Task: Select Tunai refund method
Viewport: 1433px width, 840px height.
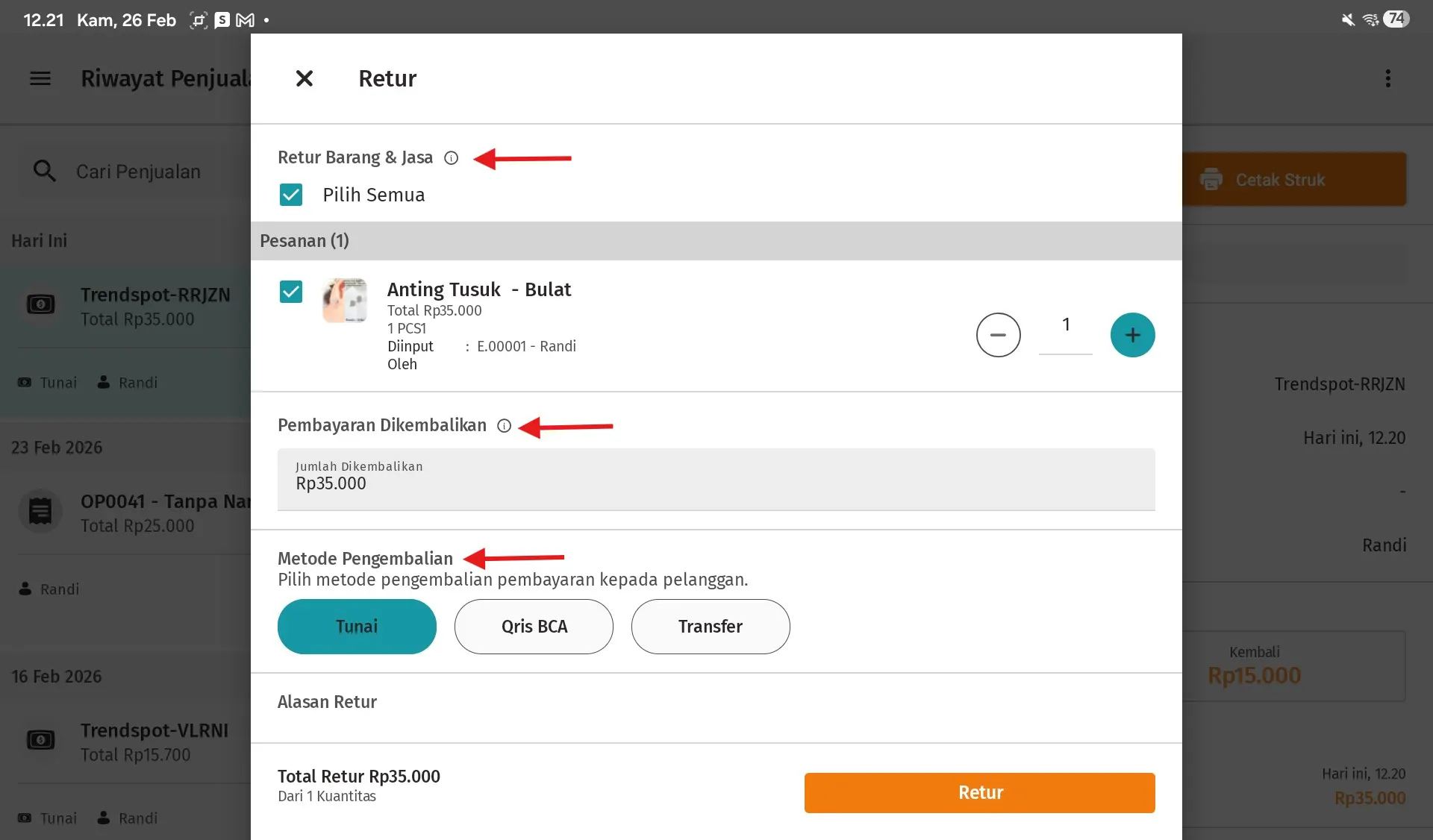Action: pos(357,627)
